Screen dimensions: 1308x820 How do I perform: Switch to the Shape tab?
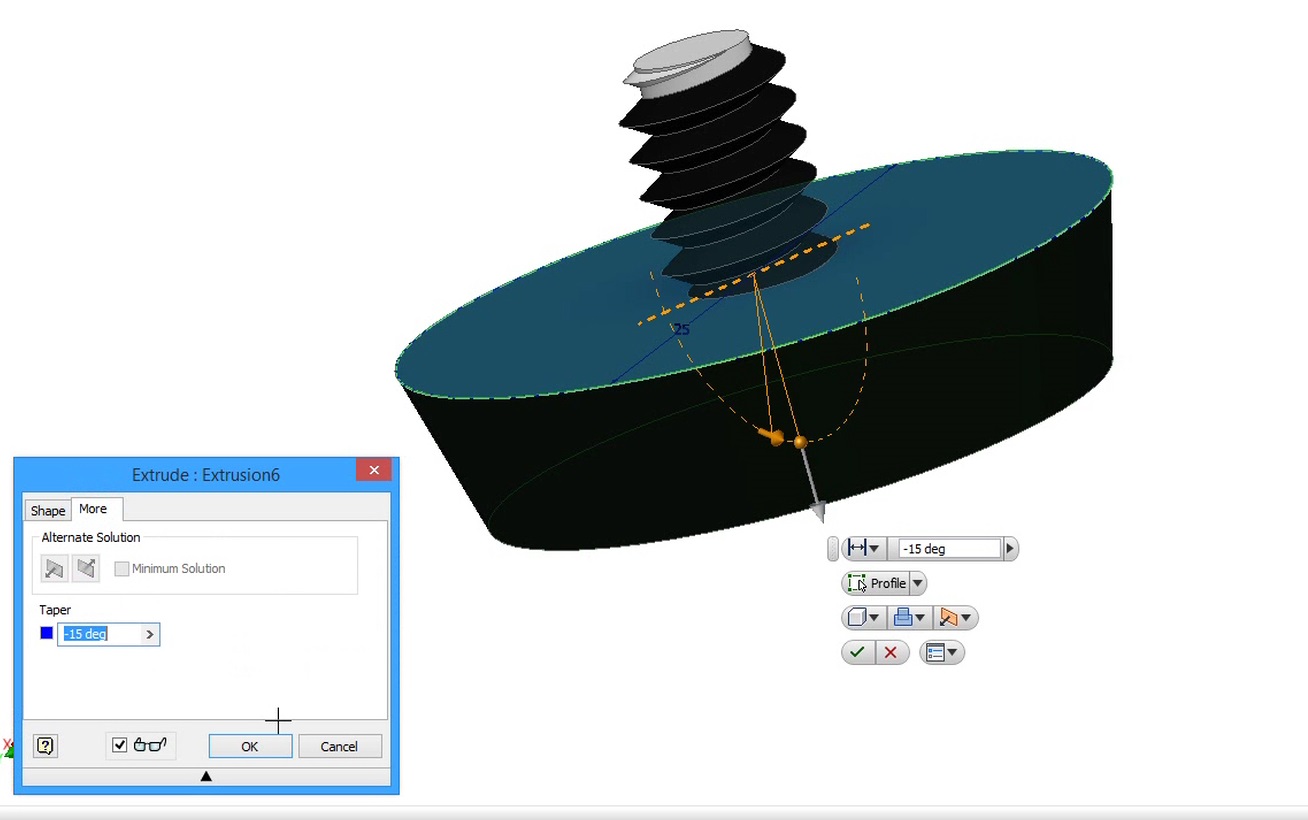coord(47,510)
